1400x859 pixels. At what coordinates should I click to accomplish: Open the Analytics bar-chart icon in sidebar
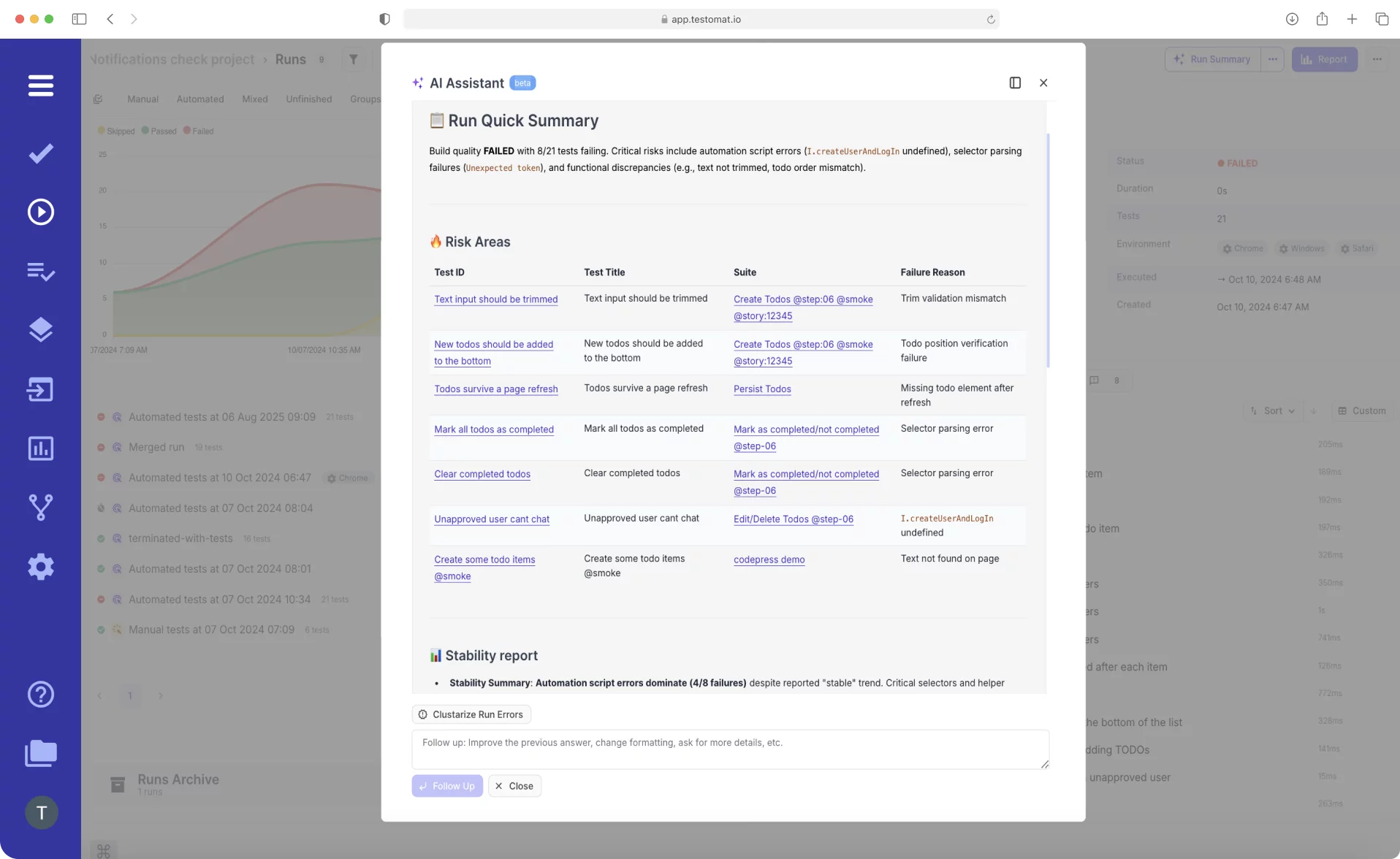(x=41, y=448)
